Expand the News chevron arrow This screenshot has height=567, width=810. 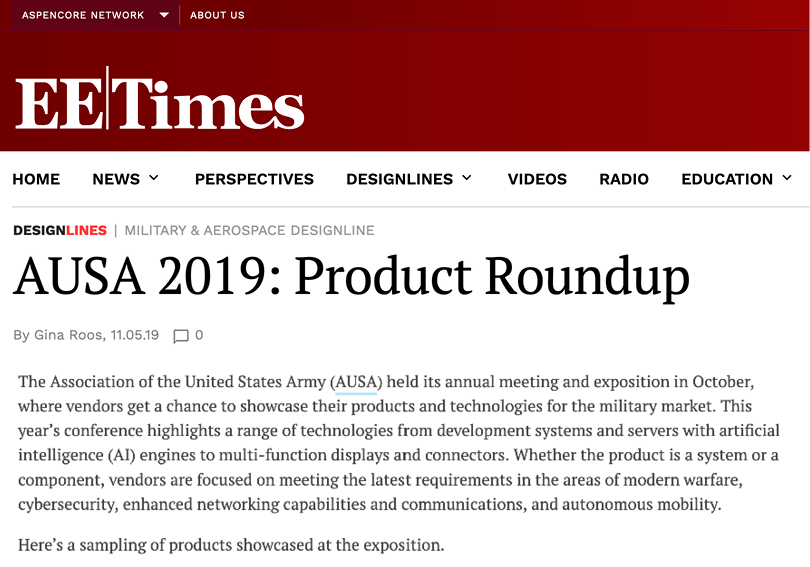click(x=153, y=178)
